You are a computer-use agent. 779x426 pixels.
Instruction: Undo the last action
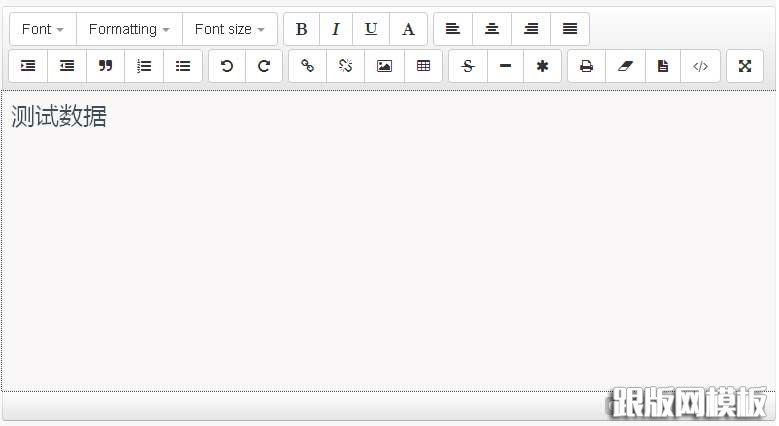pos(227,66)
